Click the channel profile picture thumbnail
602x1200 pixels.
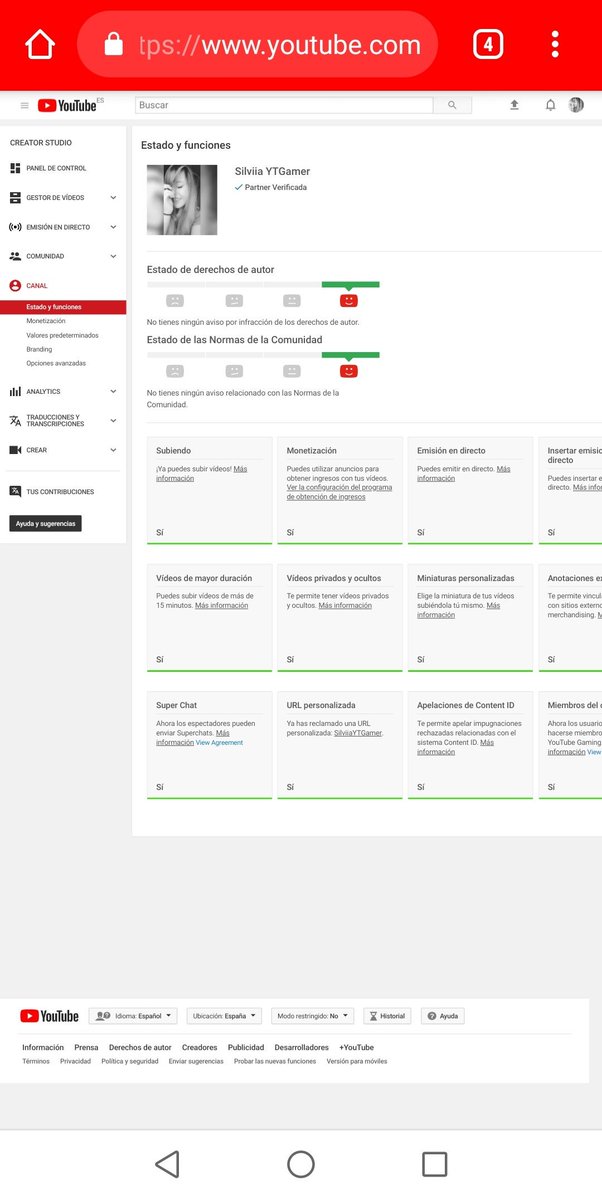tap(182, 200)
